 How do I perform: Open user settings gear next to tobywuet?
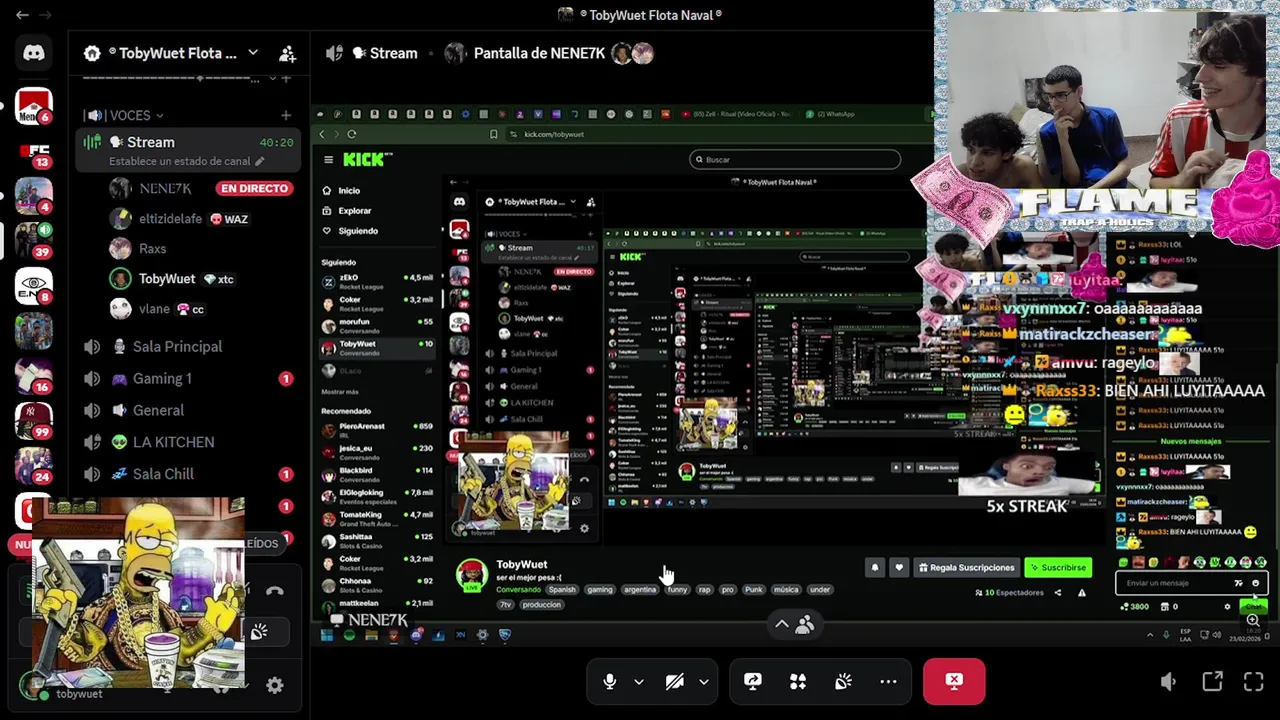[x=274, y=685]
